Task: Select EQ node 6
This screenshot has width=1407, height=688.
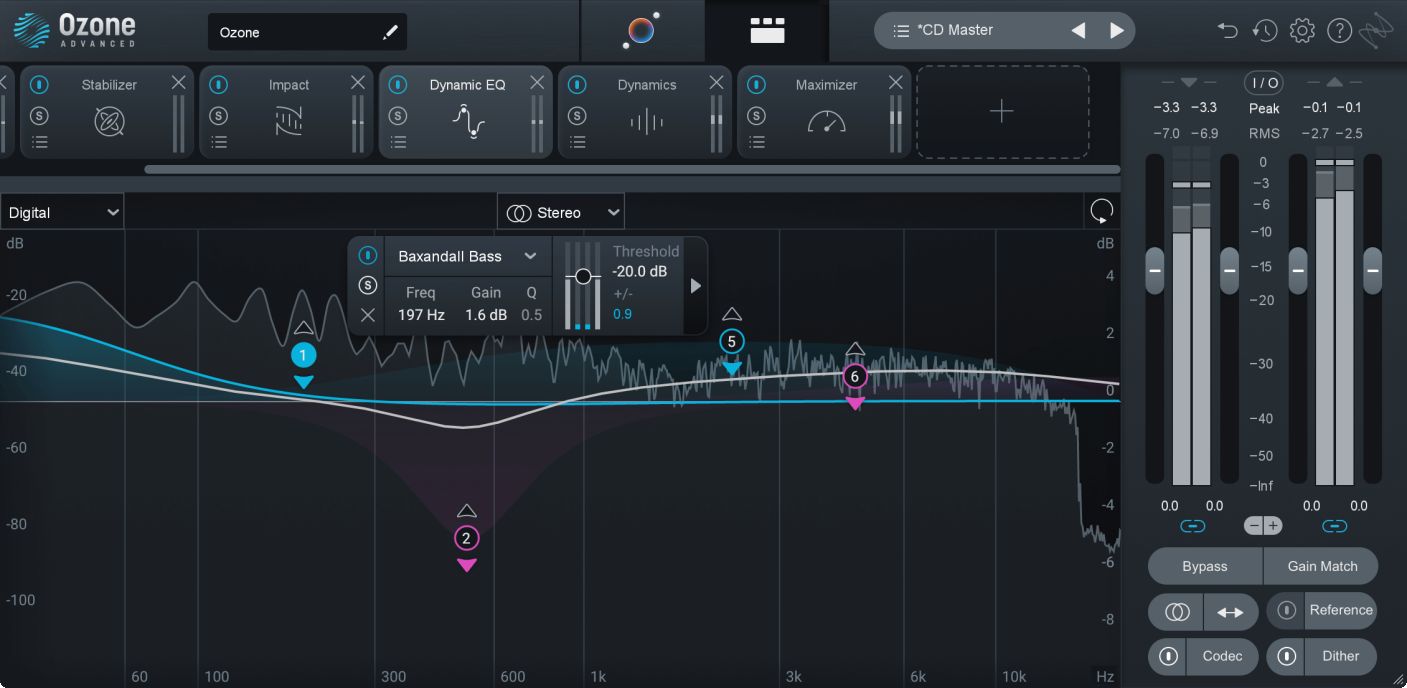Action: coord(854,376)
